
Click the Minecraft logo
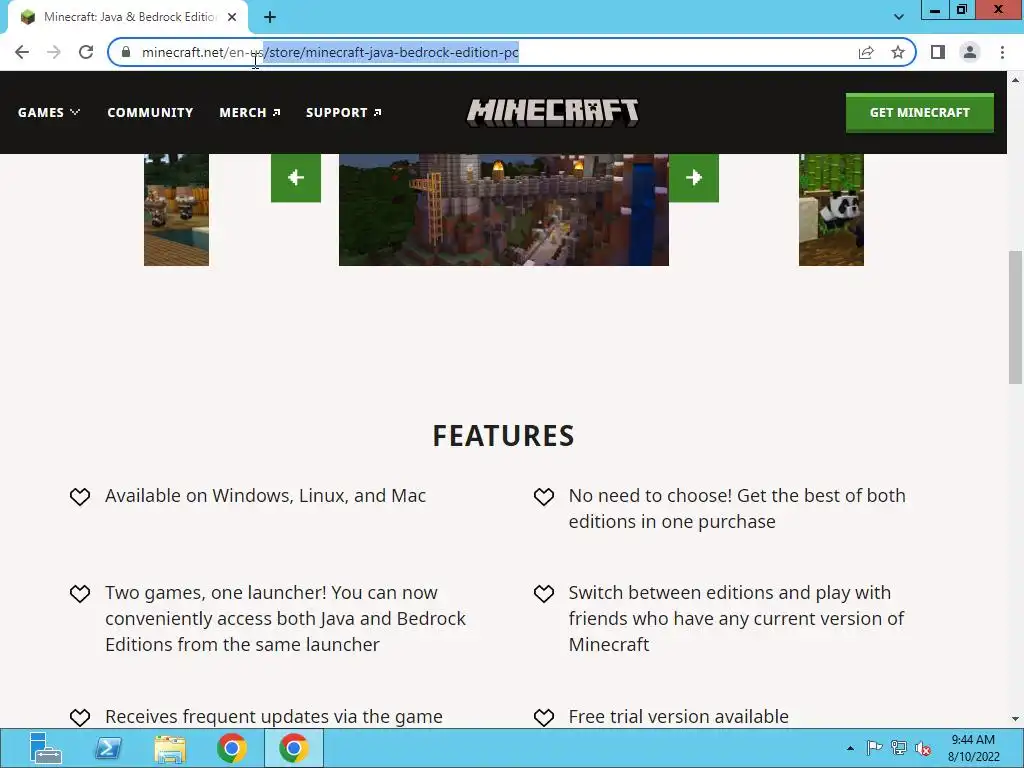pyautogui.click(x=552, y=112)
